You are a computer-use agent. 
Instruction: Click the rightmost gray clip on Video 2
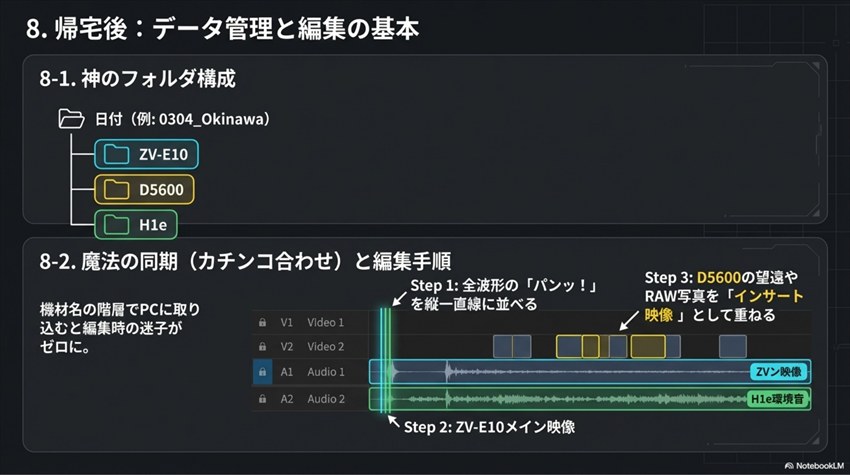tap(732, 347)
